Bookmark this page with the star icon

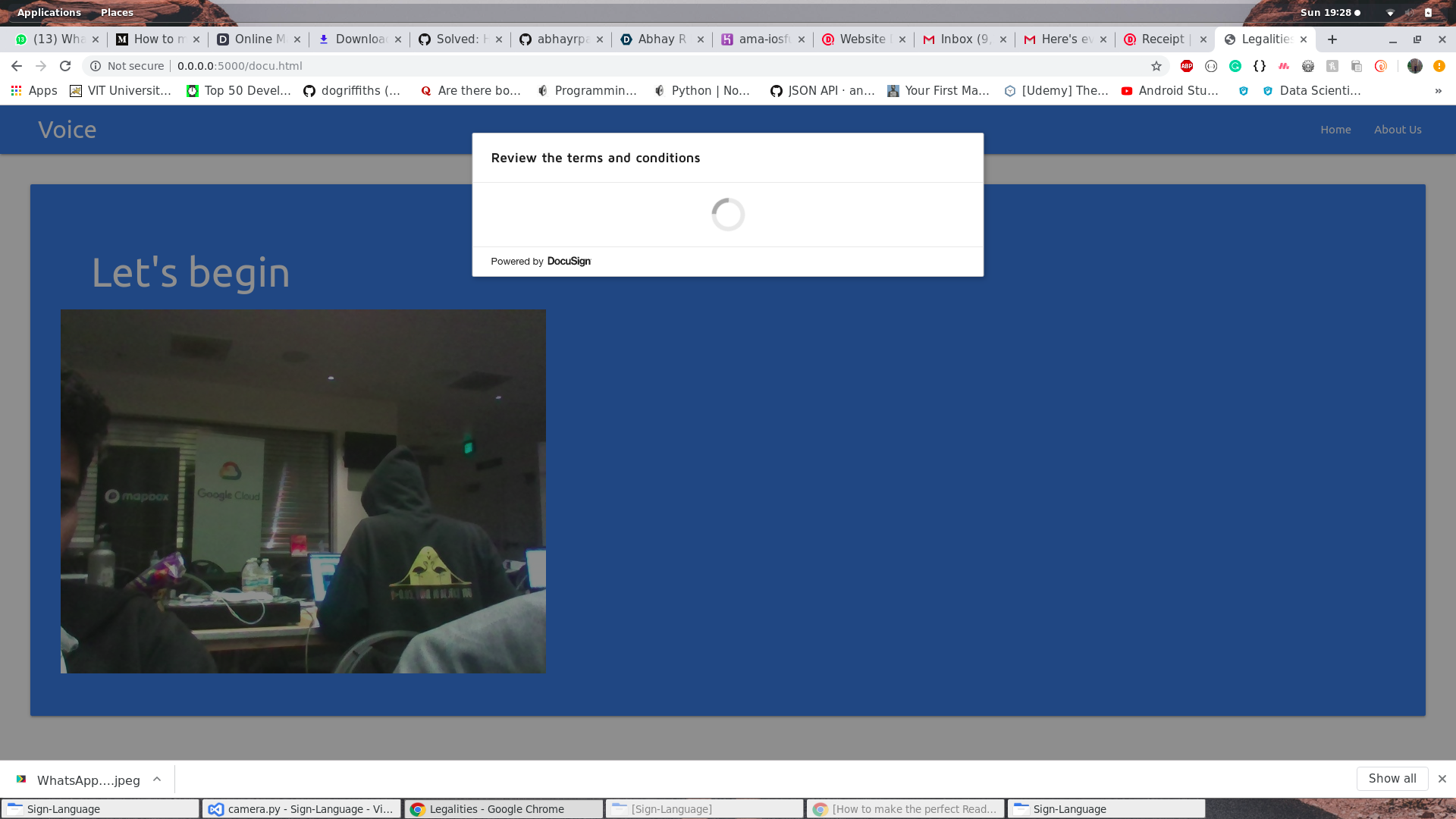pos(1156,66)
